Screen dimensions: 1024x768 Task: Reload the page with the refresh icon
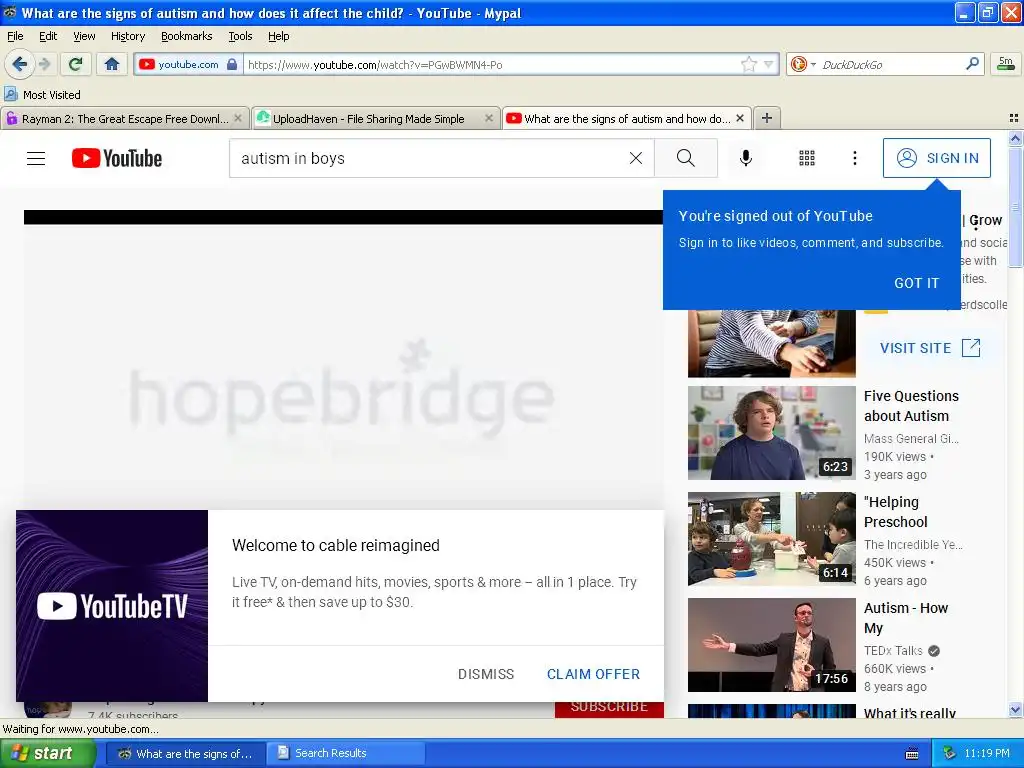click(75, 64)
